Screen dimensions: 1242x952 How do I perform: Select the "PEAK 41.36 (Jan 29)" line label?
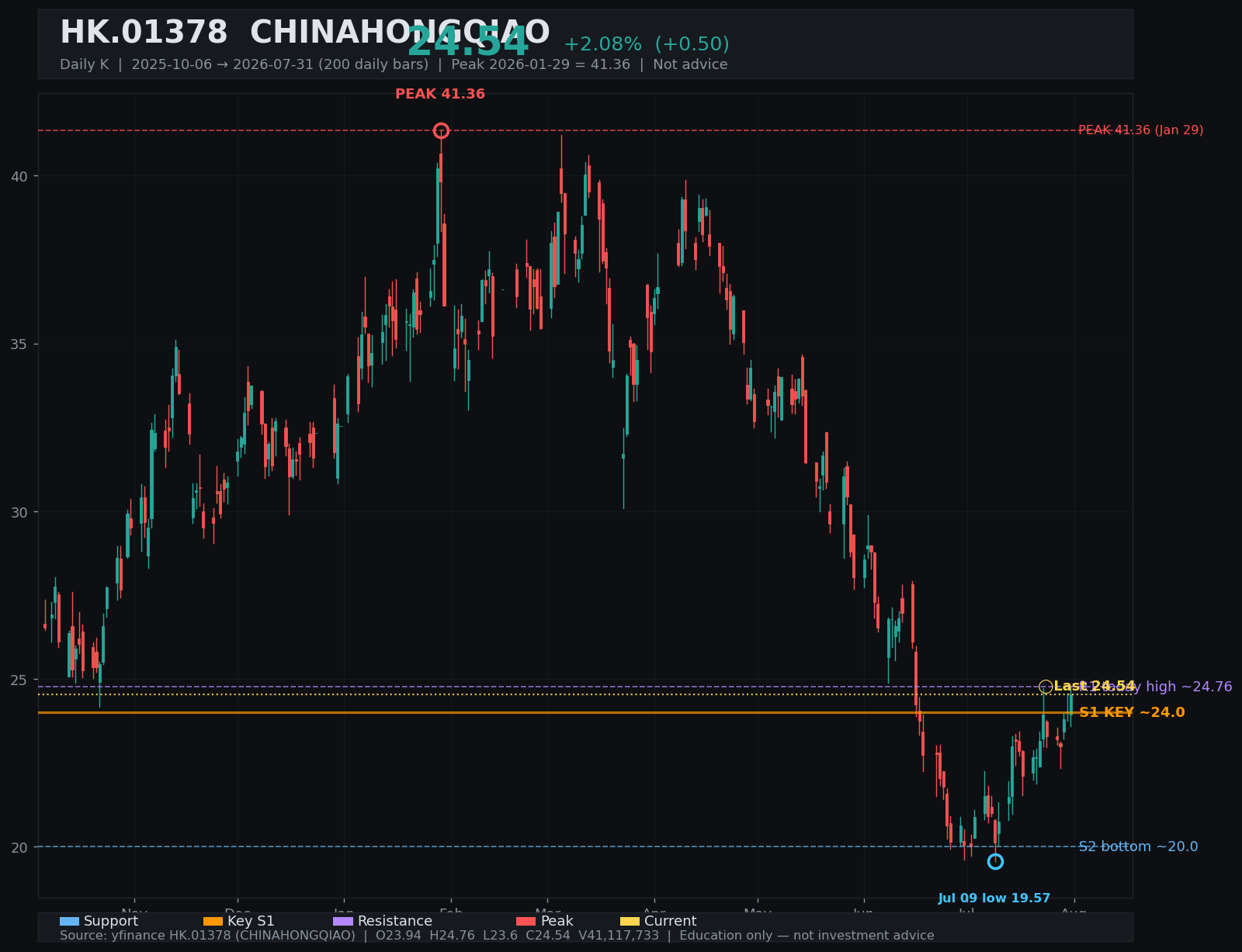click(1141, 130)
